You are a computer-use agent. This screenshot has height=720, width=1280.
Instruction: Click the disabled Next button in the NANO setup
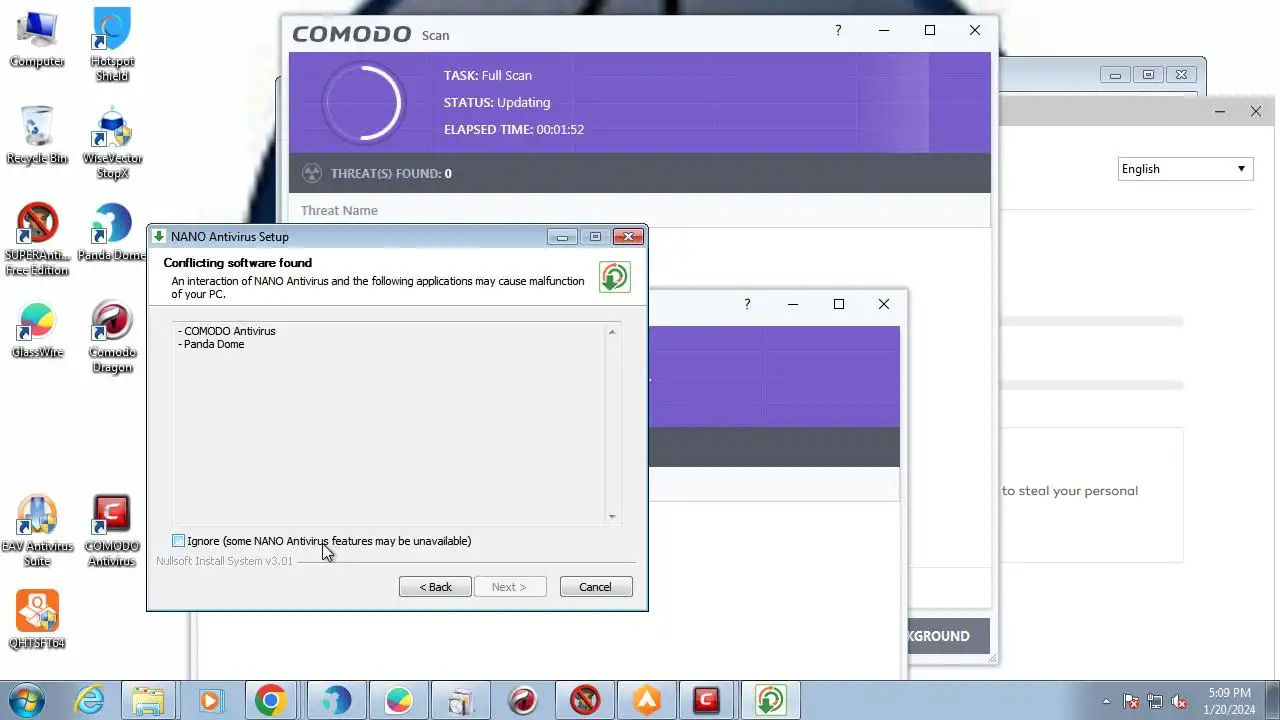tap(509, 587)
